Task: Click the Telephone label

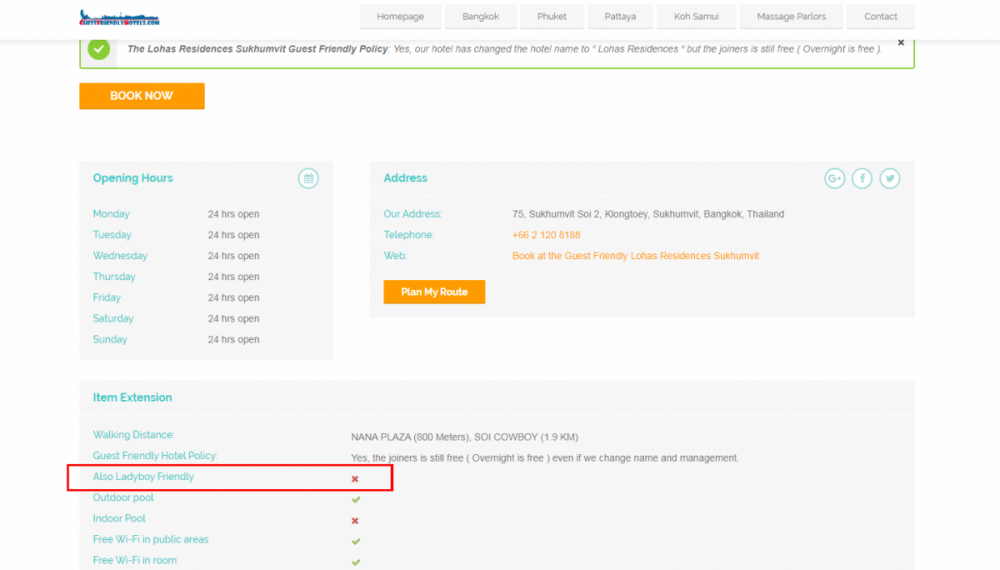Action: tap(409, 235)
